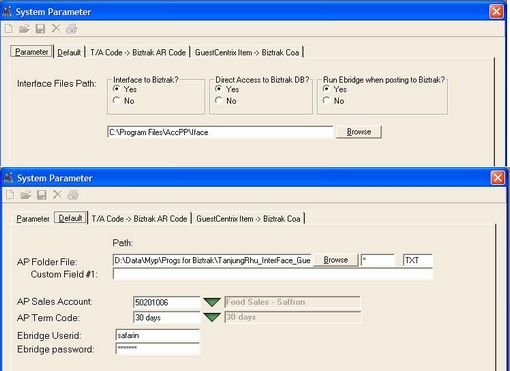Click the Ebridge password label
This screenshot has height=371, width=510.
(x=56, y=349)
